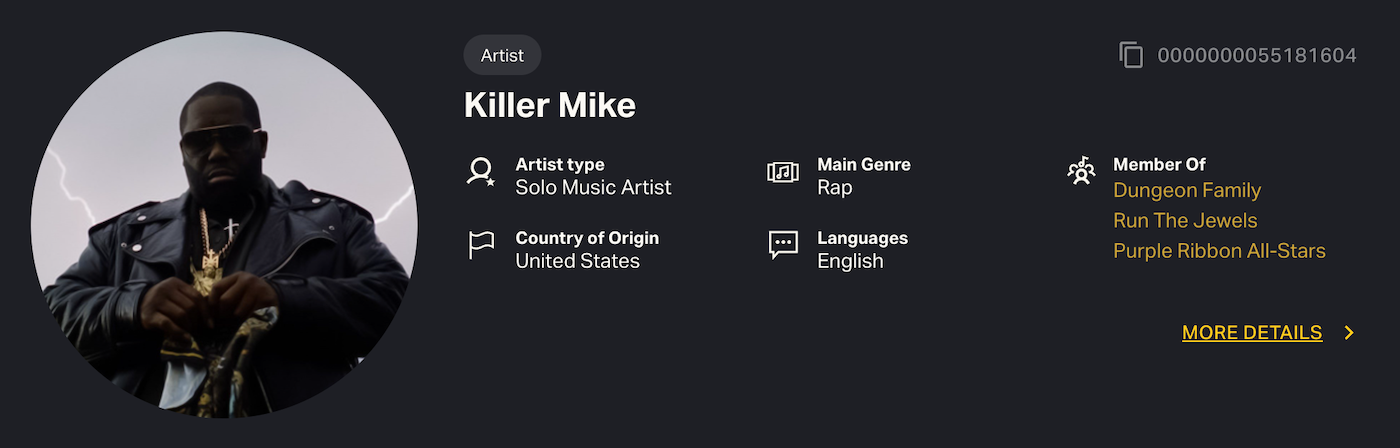
Task: Click the English language value
Action: point(850,261)
